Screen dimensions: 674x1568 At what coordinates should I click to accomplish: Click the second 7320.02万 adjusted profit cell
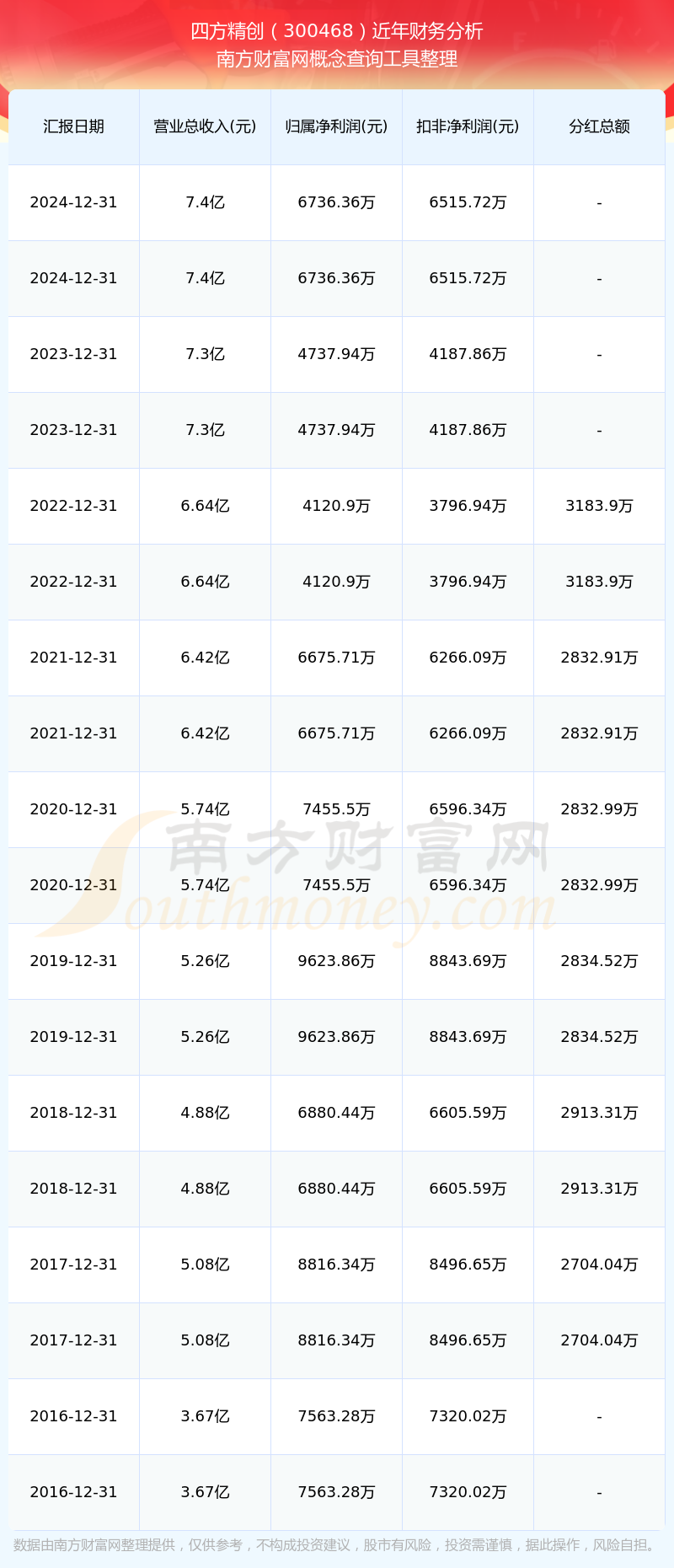tap(468, 1492)
